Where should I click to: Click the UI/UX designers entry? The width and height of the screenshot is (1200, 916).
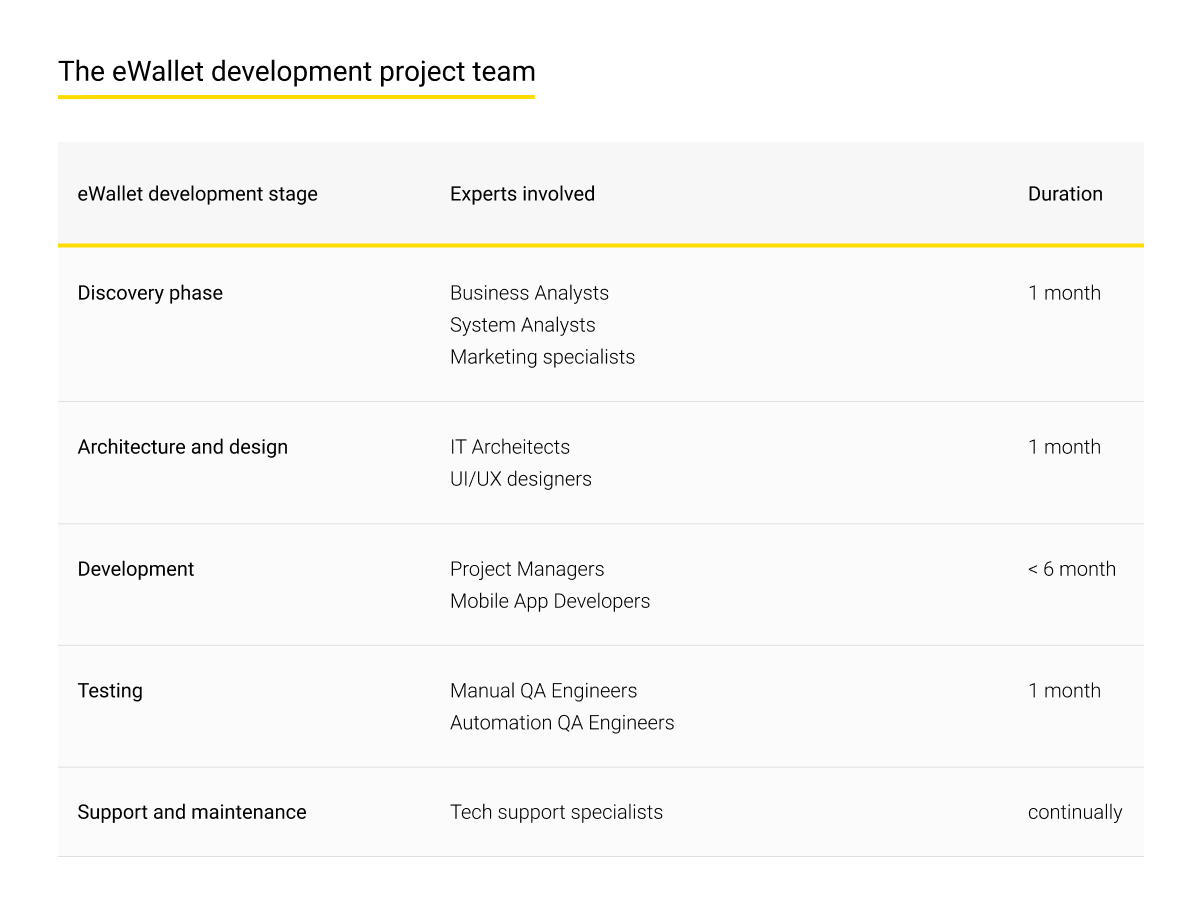(x=521, y=479)
